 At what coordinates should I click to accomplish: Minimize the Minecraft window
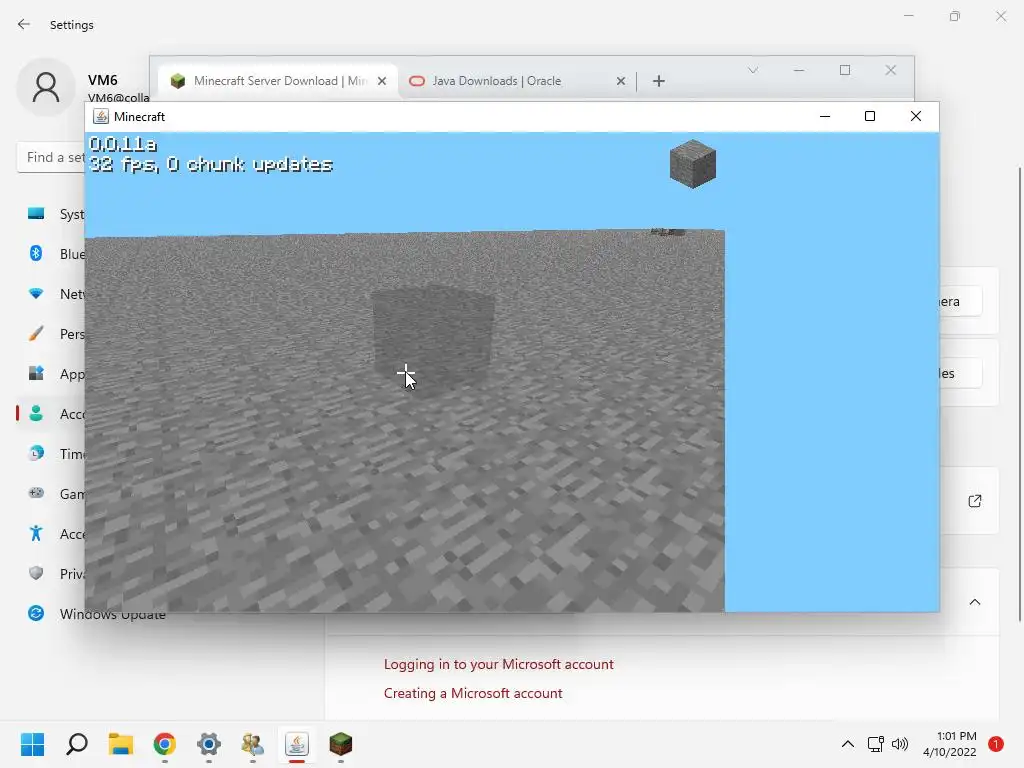[825, 116]
